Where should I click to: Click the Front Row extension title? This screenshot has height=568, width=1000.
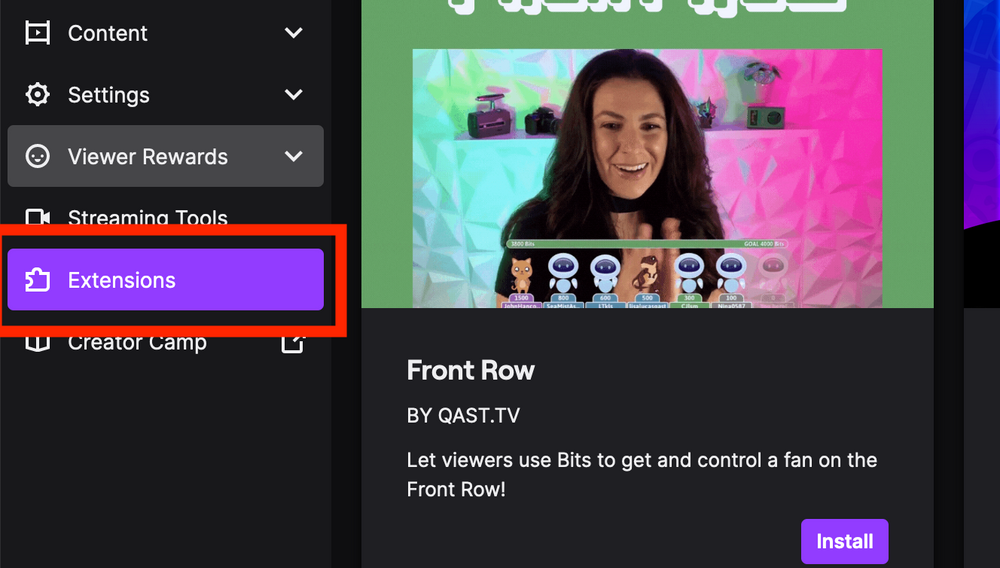click(x=471, y=370)
